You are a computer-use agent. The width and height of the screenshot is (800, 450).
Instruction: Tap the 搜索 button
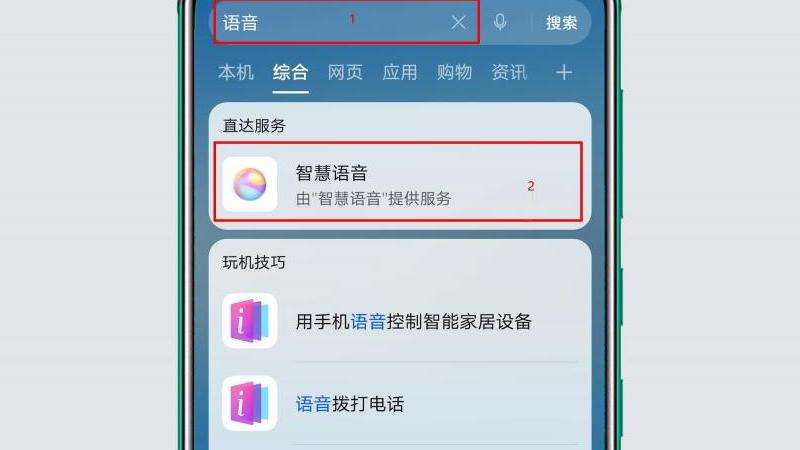[561, 23]
